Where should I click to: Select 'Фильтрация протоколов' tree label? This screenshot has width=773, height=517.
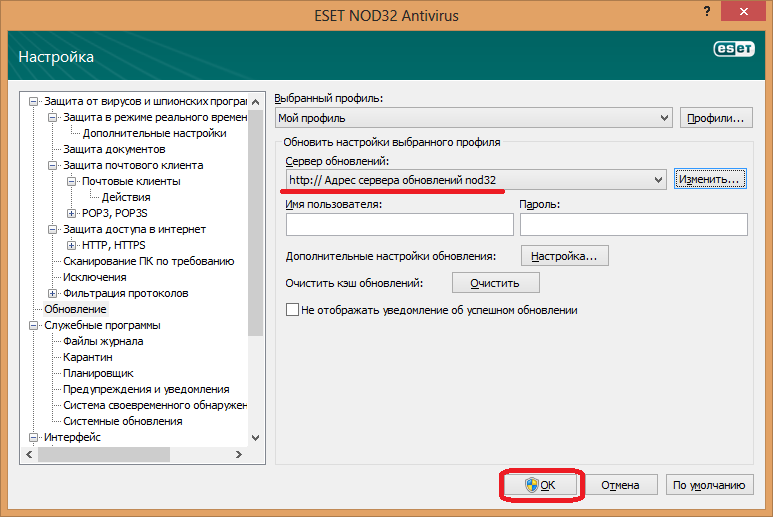pos(126,293)
